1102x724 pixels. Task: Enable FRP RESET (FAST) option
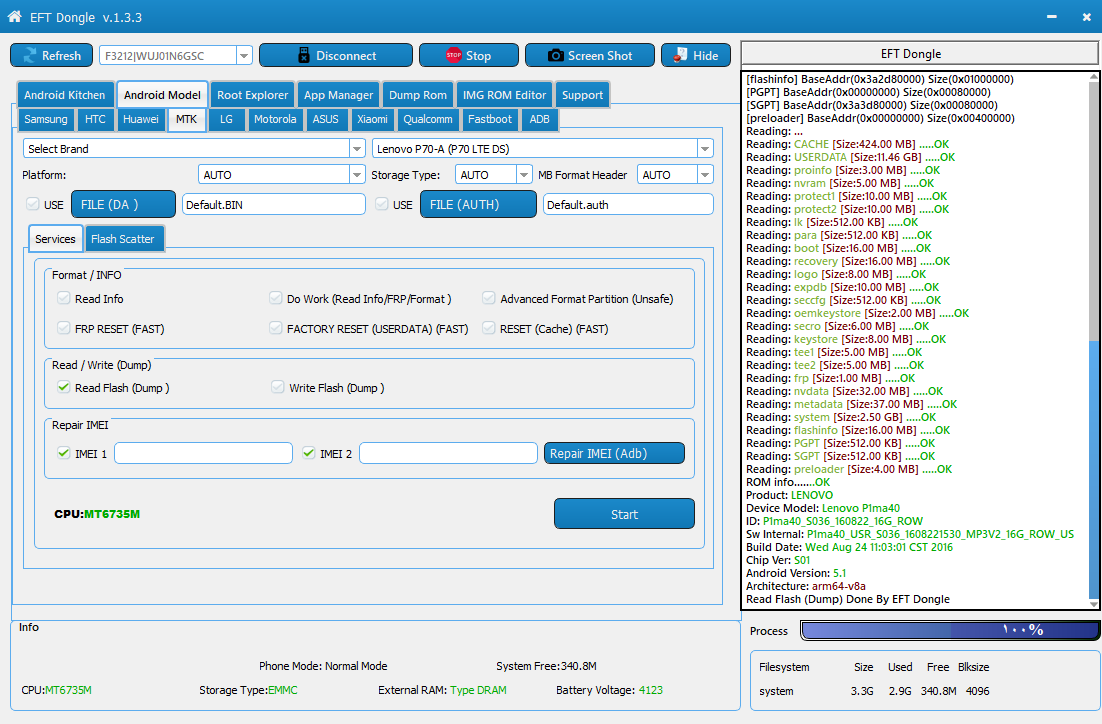64,328
